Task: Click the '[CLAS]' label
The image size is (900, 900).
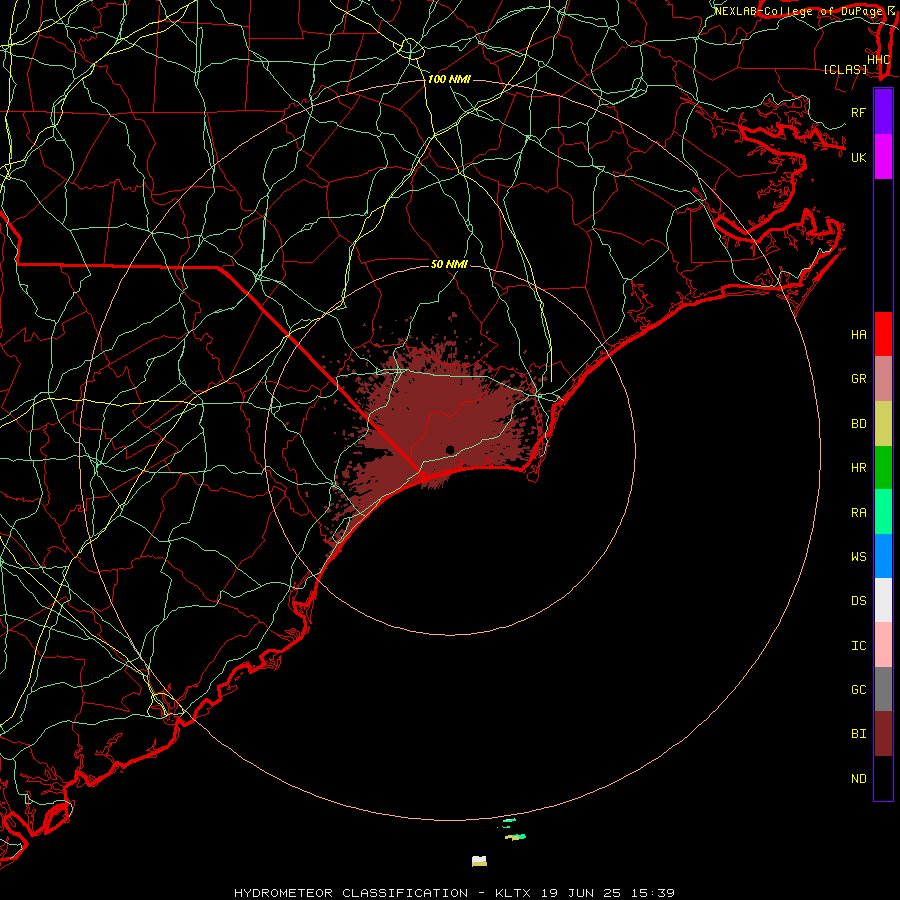Action: [x=845, y=70]
